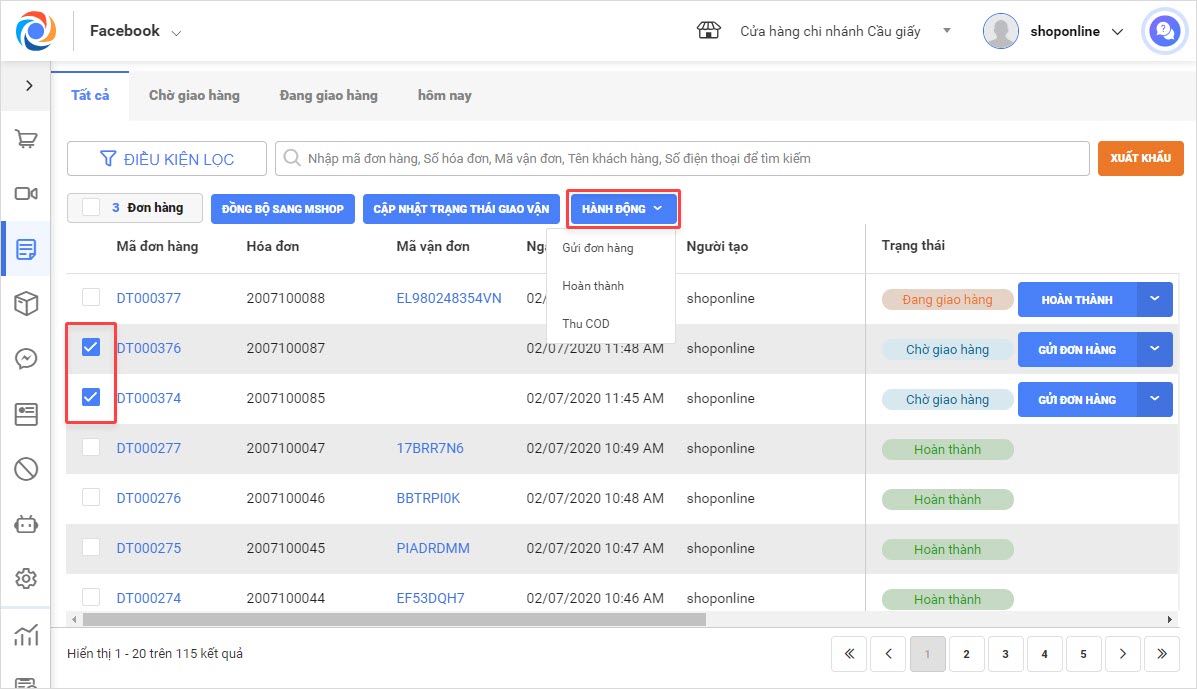This screenshot has height=689, width=1197.
Task: Click the blocked circle icon in sidebar
Action: (27, 468)
